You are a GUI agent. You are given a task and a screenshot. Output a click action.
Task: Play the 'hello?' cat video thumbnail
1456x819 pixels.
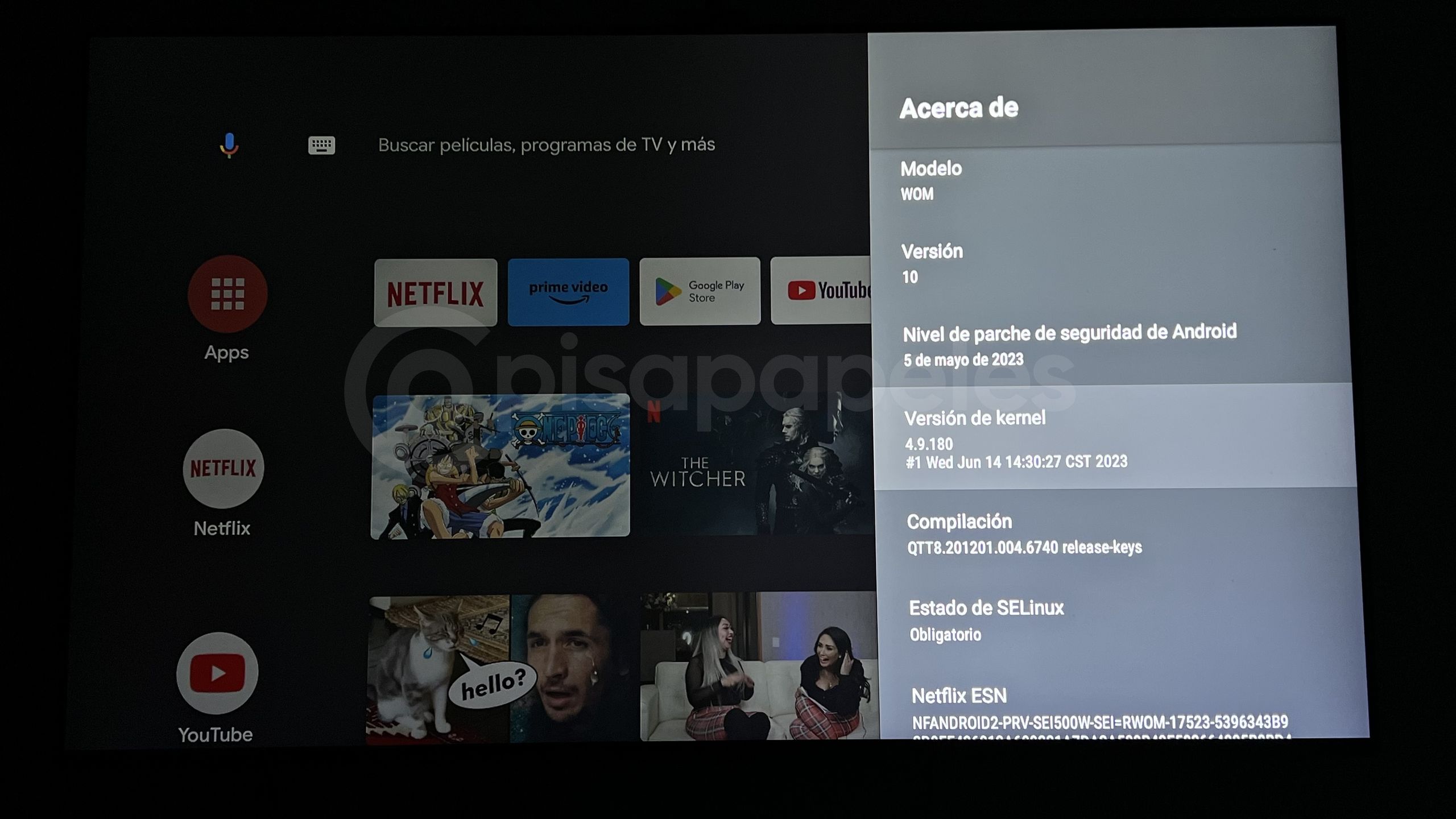click(x=503, y=669)
